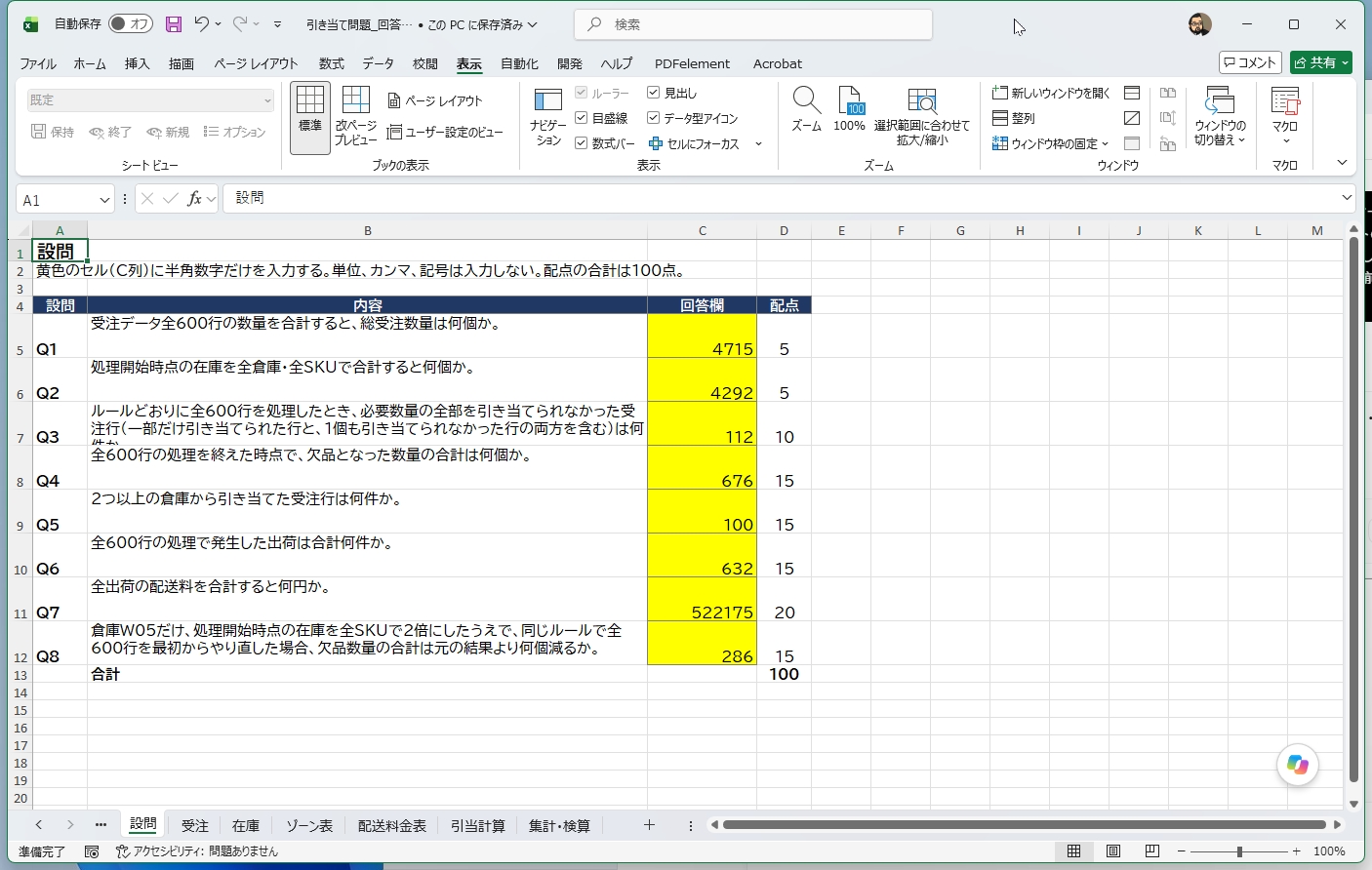Click the Comments (コメント) button
This screenshot has height=870, width=1372.
pos(1250,62)
